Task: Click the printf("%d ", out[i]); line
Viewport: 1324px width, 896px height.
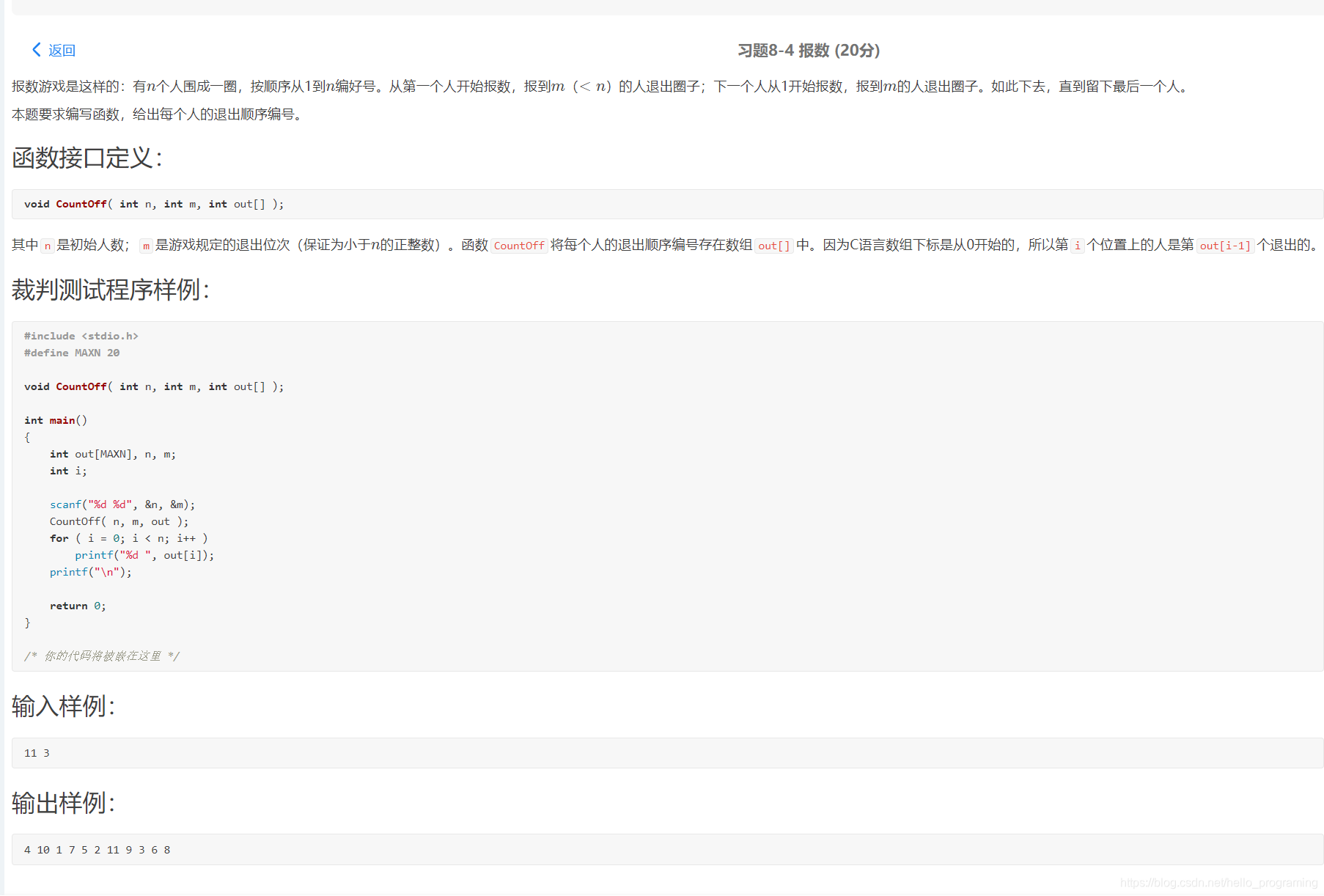Action: [x=144, y=555]
